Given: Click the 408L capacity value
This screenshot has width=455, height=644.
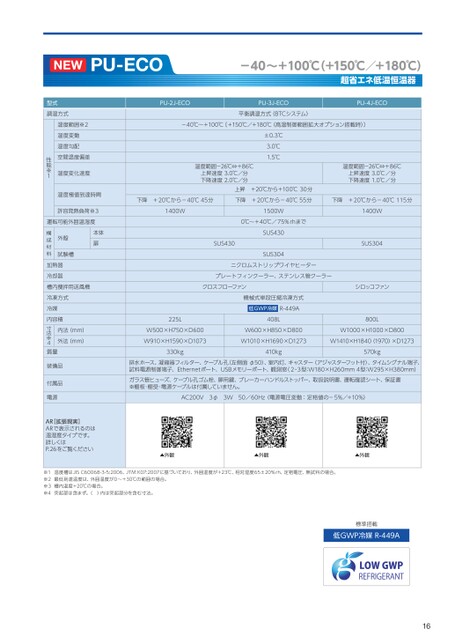Looking at the screenshot, I should 273,319.
